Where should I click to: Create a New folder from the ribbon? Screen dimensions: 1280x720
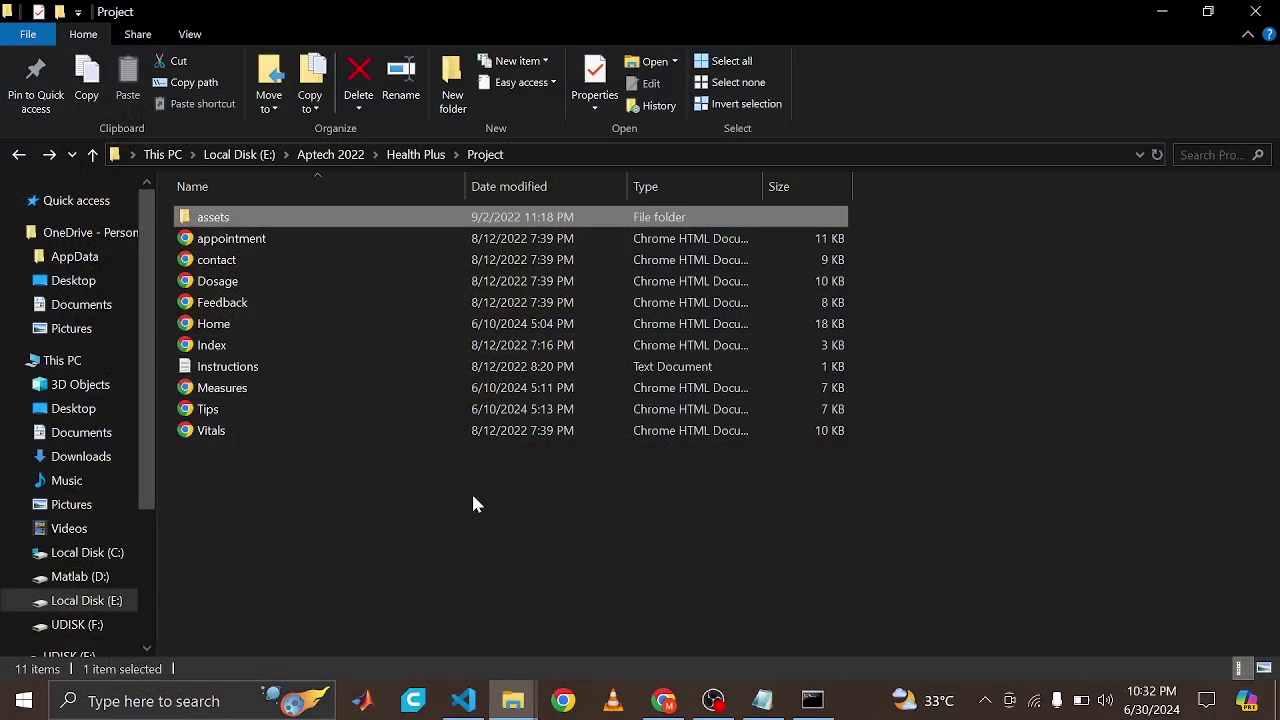click(452, 84)
